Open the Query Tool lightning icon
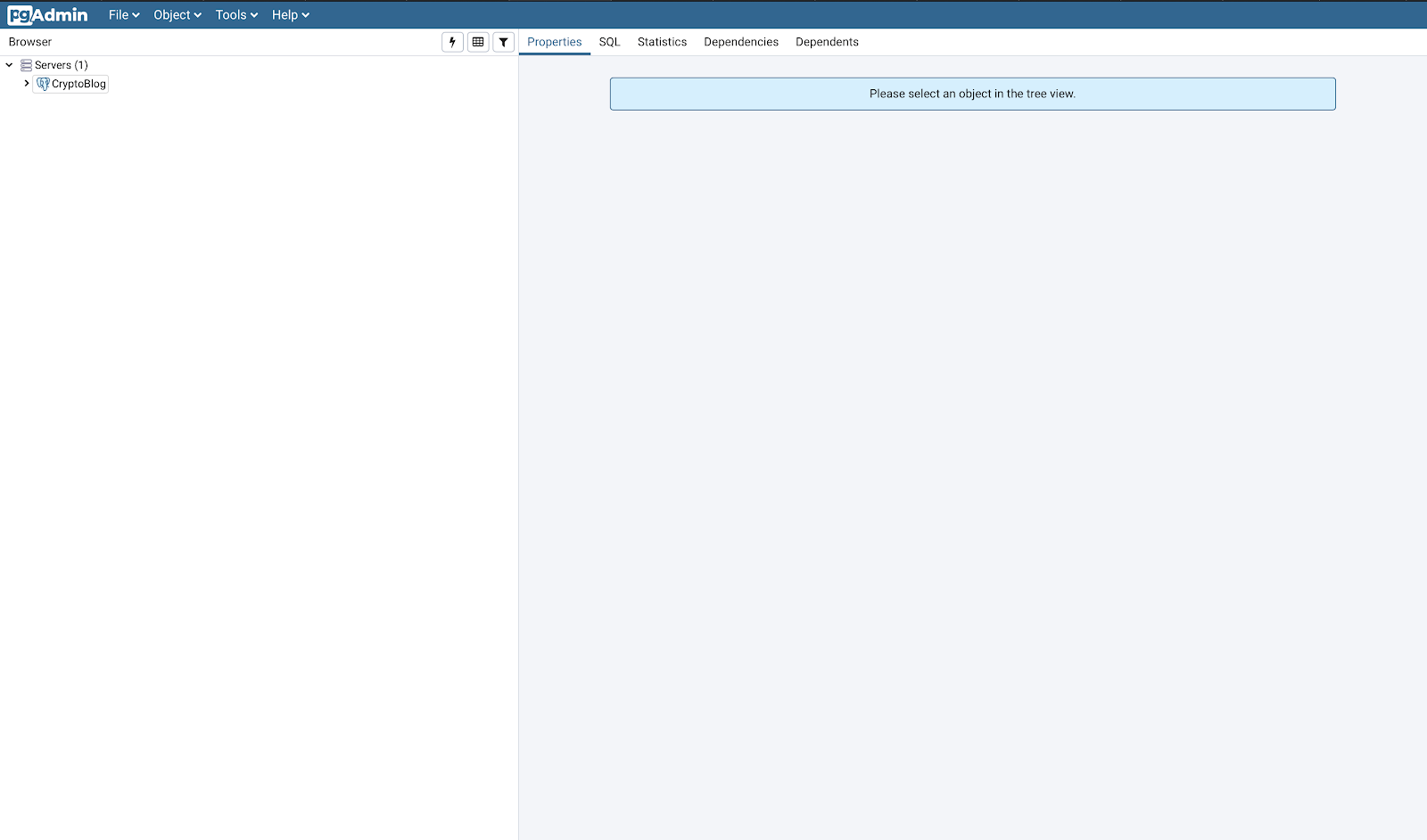 (x=452, y=42)
